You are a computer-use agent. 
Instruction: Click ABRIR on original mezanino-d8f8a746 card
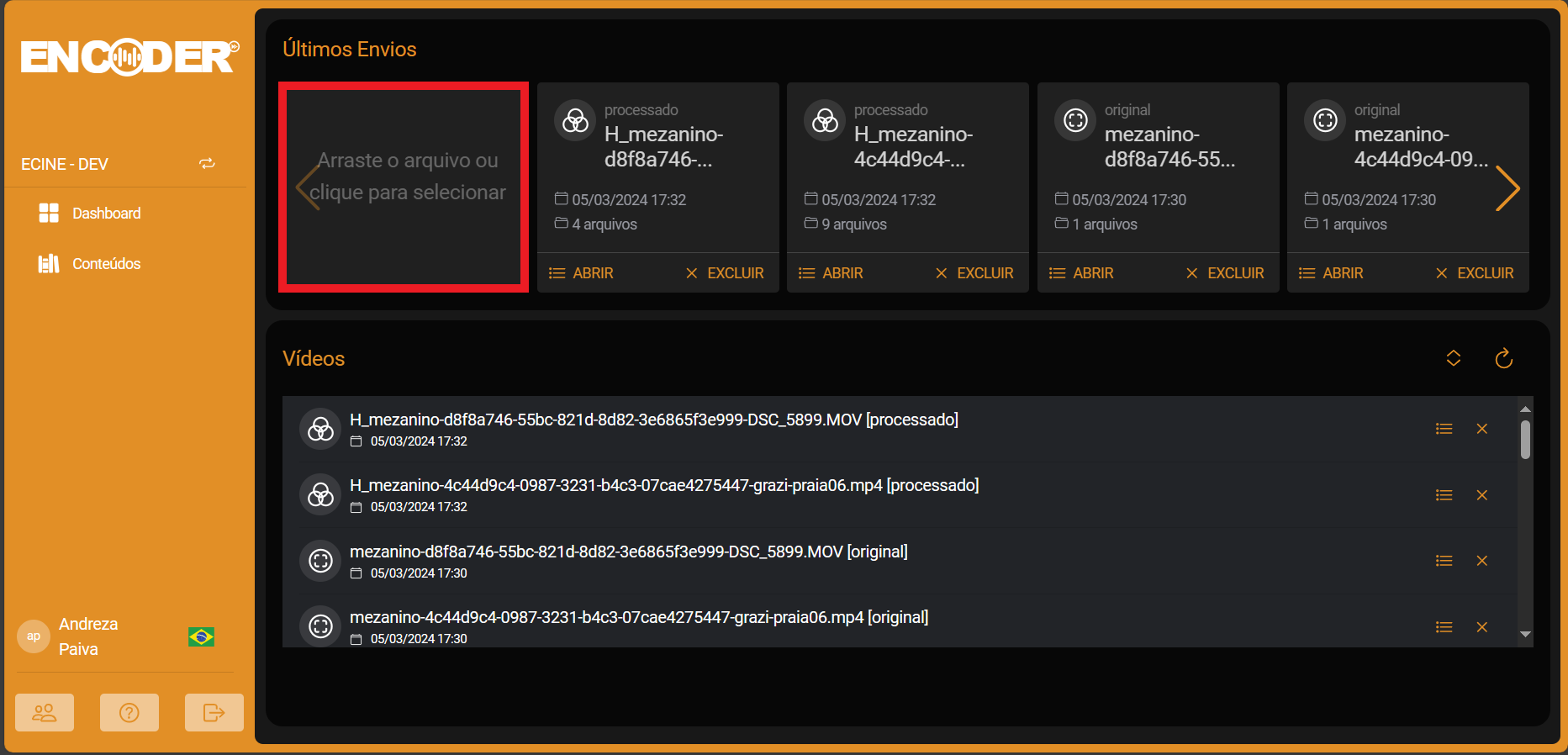(x=1081, y=273)
